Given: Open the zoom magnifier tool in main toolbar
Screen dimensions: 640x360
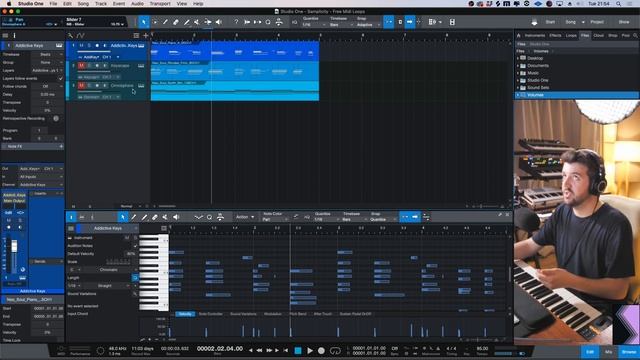Looking at the screenshot, I should (x=268, y=22).
